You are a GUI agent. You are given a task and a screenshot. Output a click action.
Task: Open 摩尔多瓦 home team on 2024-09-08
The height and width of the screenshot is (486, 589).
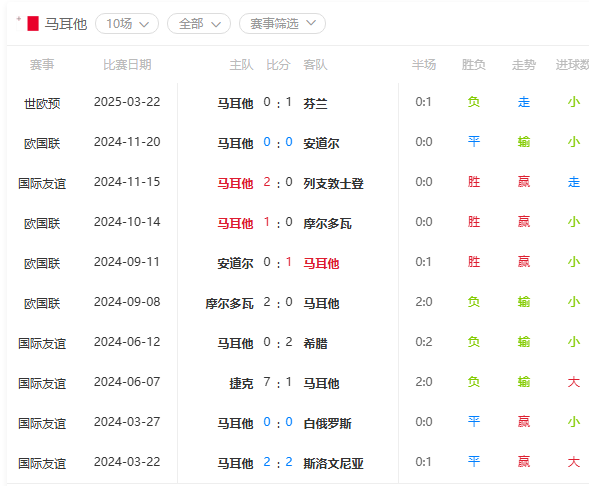[x=229, y=303]
